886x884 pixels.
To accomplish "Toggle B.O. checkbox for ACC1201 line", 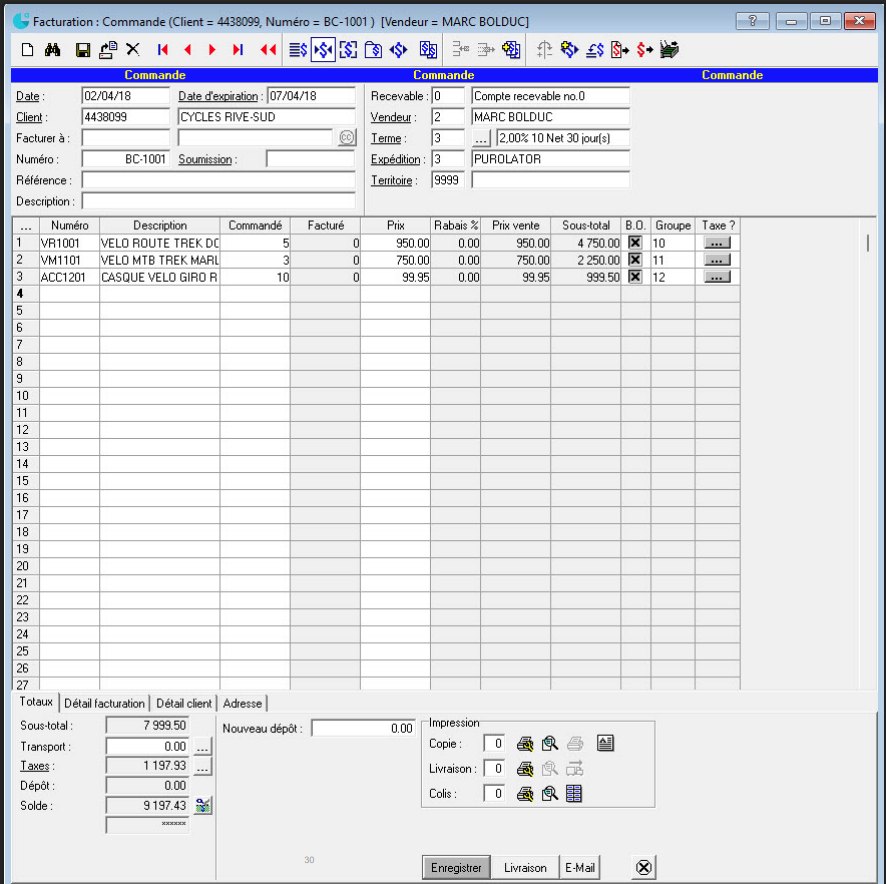I will (x=635, y=276).
